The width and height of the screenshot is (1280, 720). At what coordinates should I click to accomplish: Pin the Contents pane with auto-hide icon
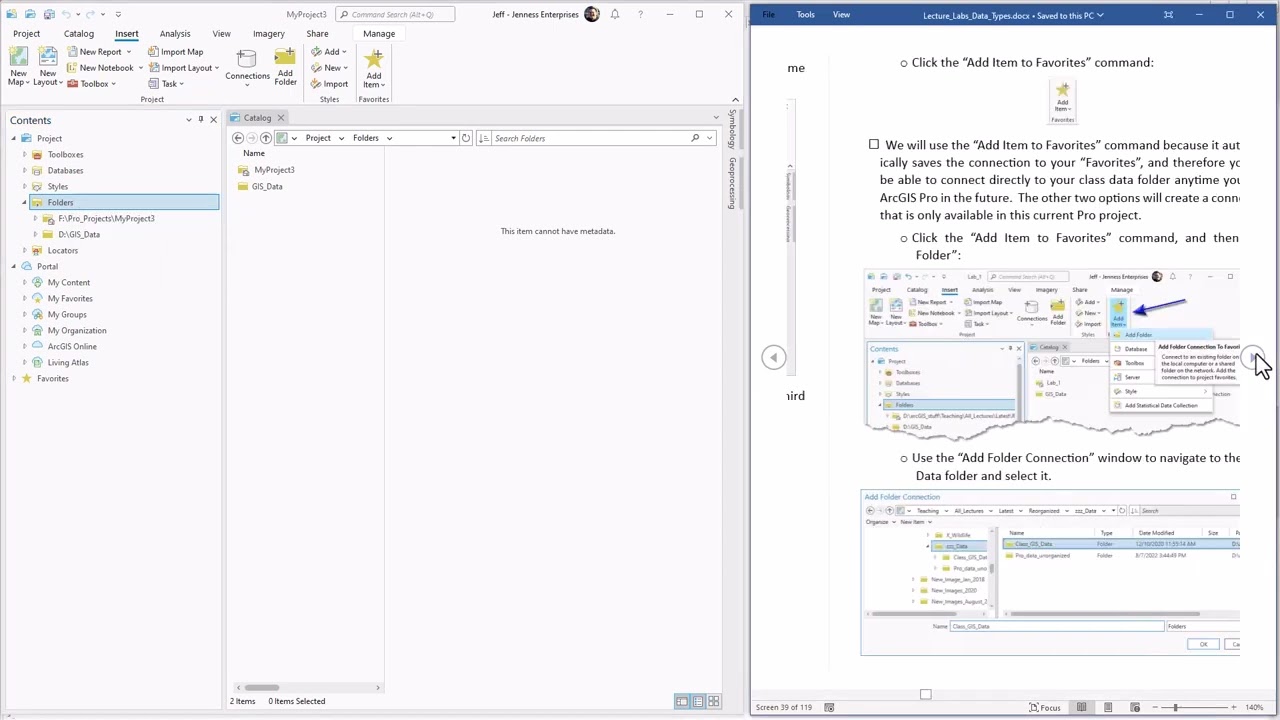(x=200, y=120)
